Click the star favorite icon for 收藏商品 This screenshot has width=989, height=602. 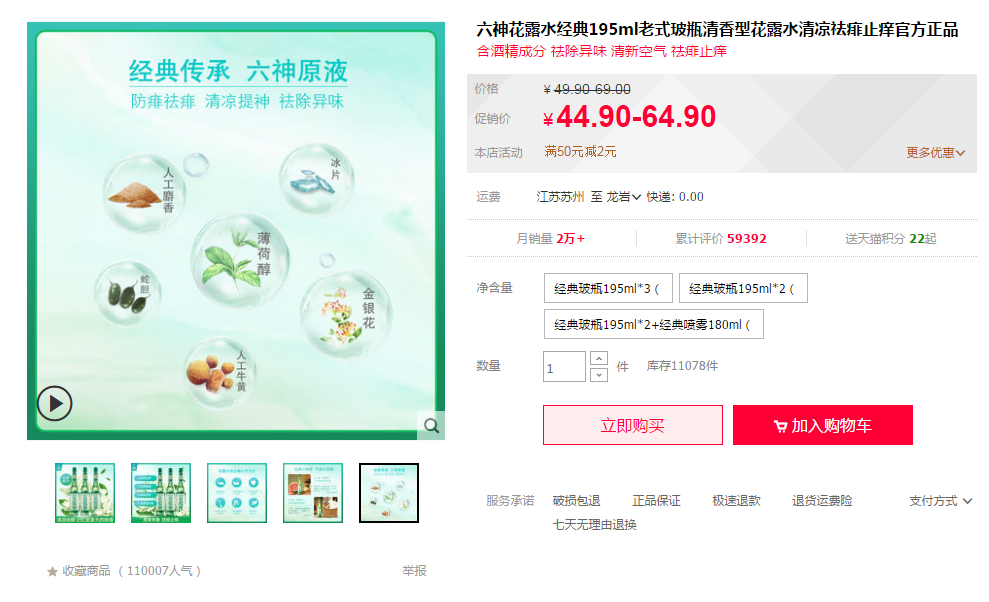[52, 572]
